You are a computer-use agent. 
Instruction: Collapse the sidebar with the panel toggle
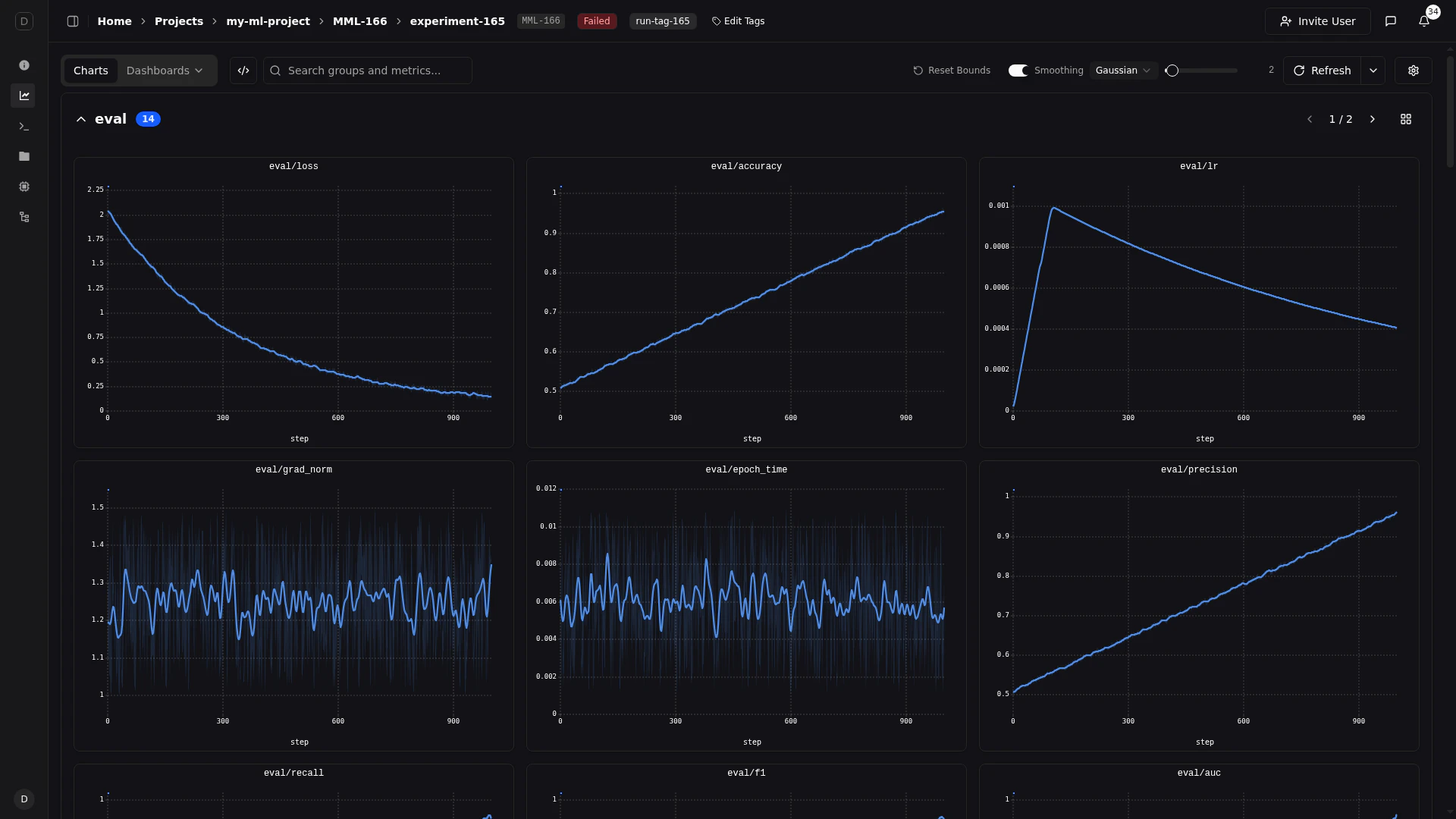click(73, 20)
